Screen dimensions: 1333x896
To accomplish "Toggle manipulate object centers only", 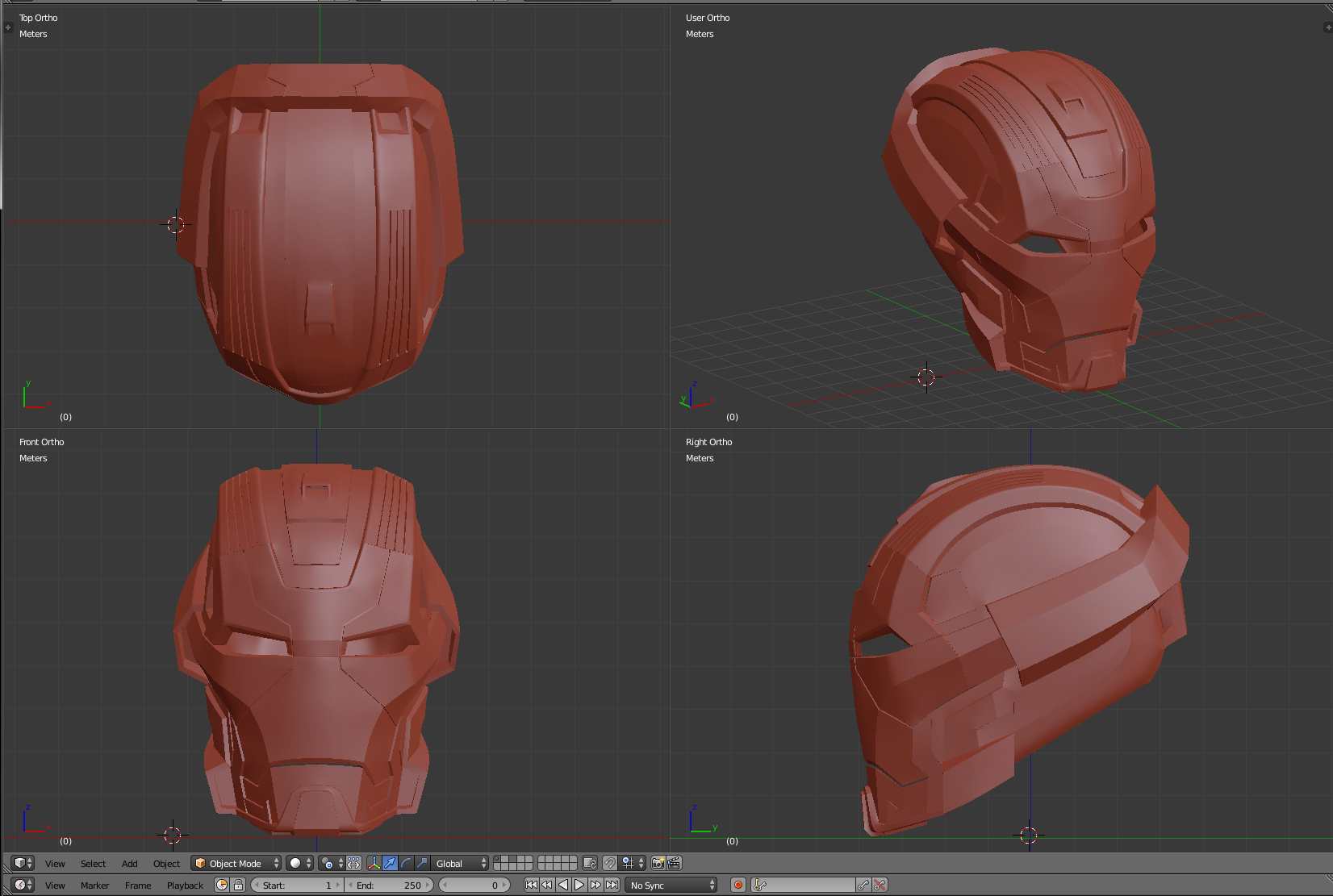I will pos(353,863).
